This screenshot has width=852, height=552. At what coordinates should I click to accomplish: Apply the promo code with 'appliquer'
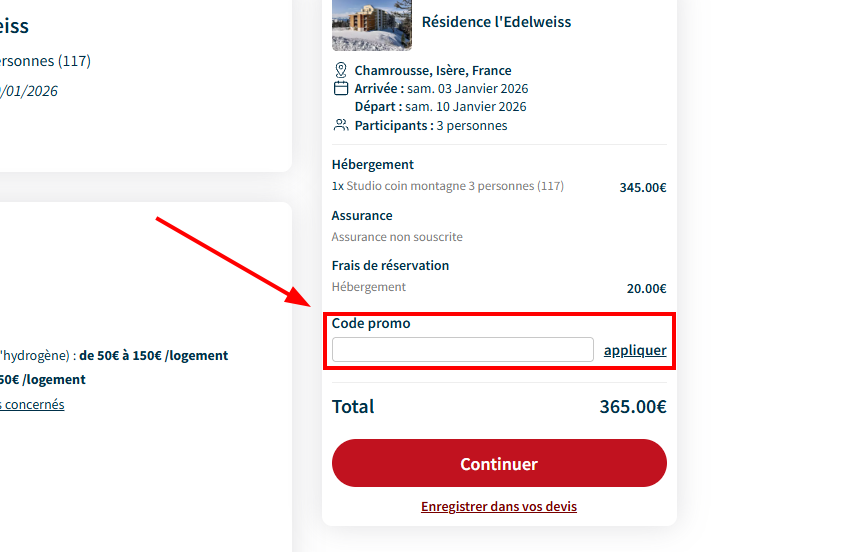point(635,350)
